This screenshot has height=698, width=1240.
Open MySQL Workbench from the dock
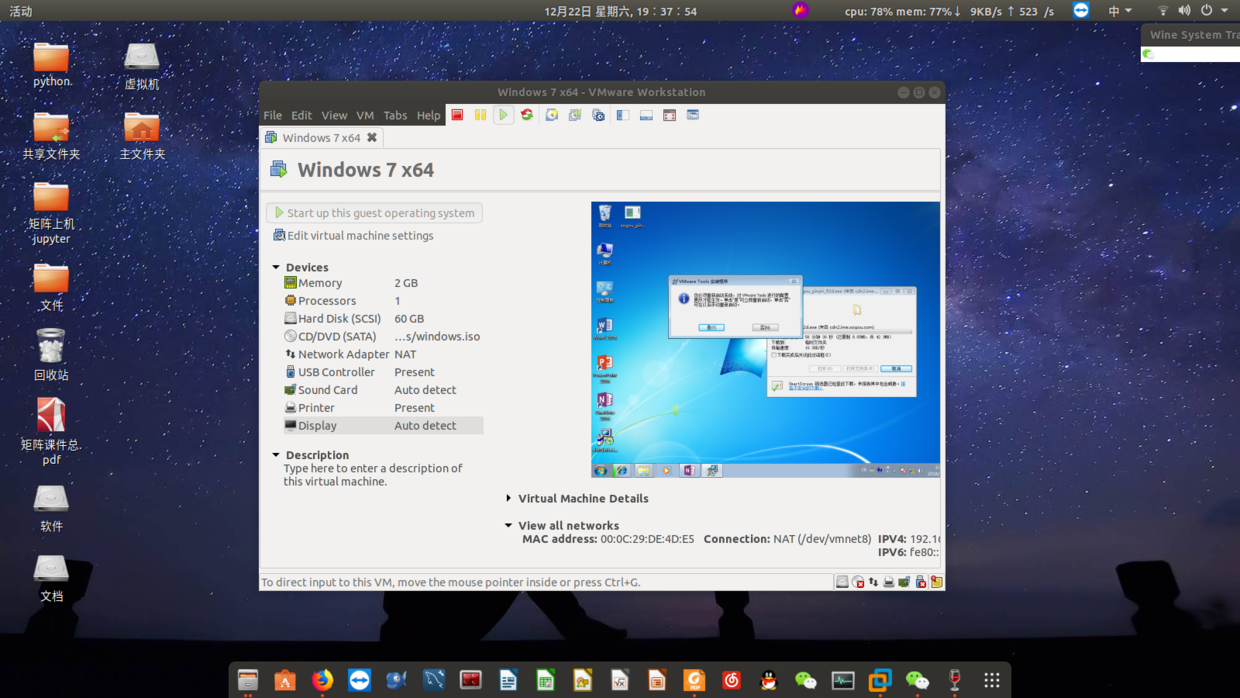point(434,680)
